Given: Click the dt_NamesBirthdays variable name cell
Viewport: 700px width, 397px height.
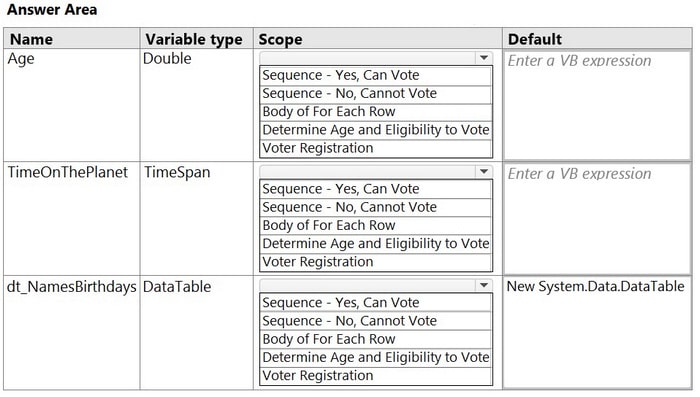Looking at the screenshot, I should [x=71, y=287].
